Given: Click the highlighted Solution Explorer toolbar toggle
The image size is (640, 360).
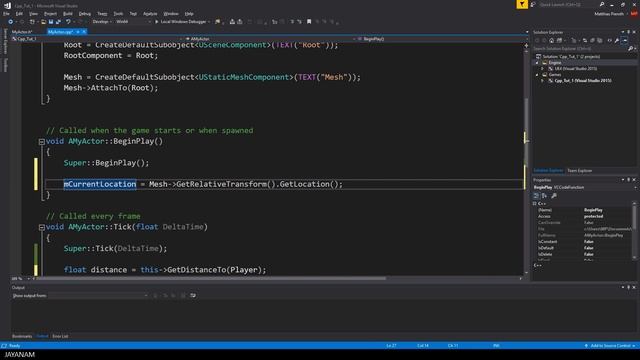Looking at the screenshot, I should point(625,40).
